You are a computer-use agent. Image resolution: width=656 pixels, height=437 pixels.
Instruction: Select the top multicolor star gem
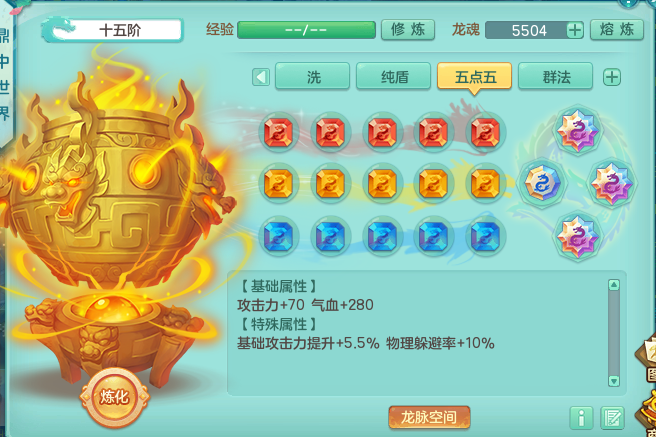click(577, 130)
